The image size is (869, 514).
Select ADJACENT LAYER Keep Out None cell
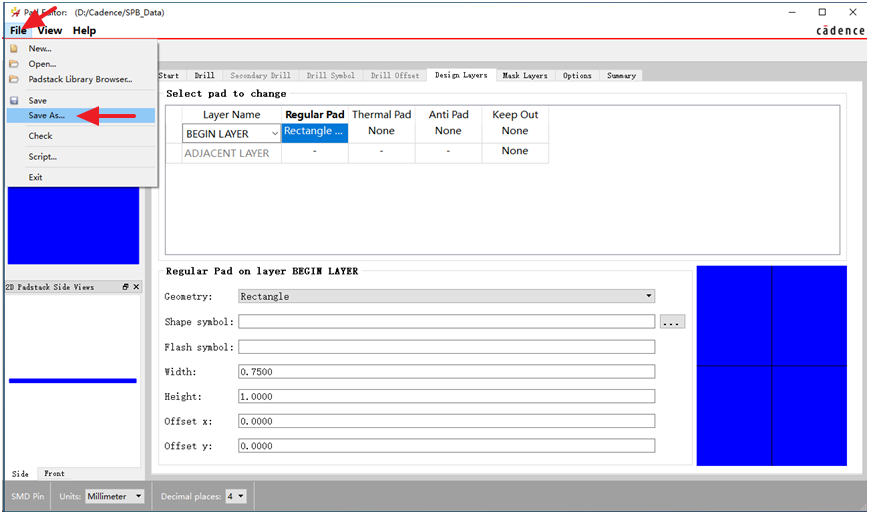[515, 151]
